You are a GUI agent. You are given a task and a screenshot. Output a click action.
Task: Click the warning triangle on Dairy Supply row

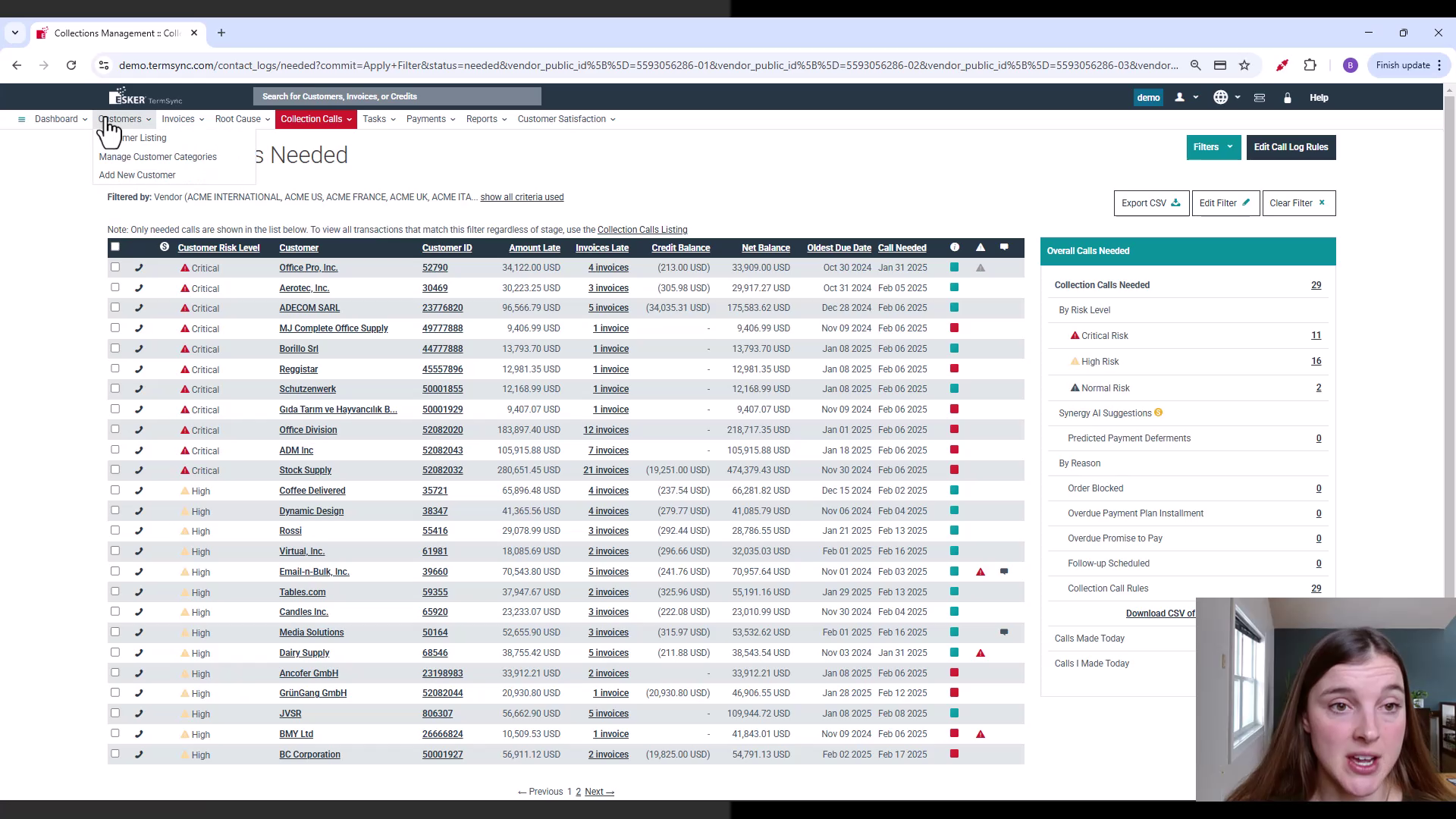(981, 652)
